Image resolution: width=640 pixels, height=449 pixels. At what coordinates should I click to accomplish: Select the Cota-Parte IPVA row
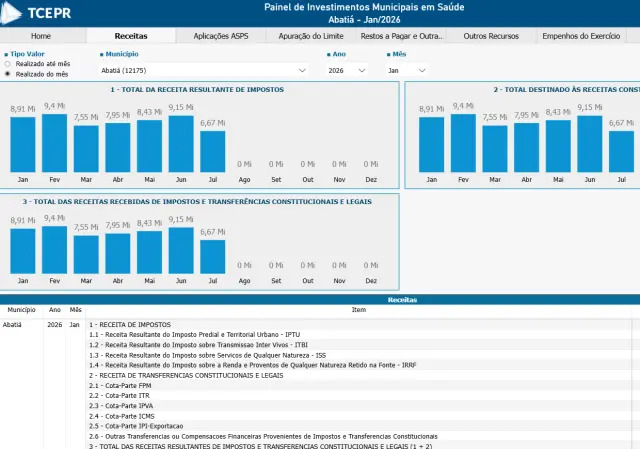359,406
